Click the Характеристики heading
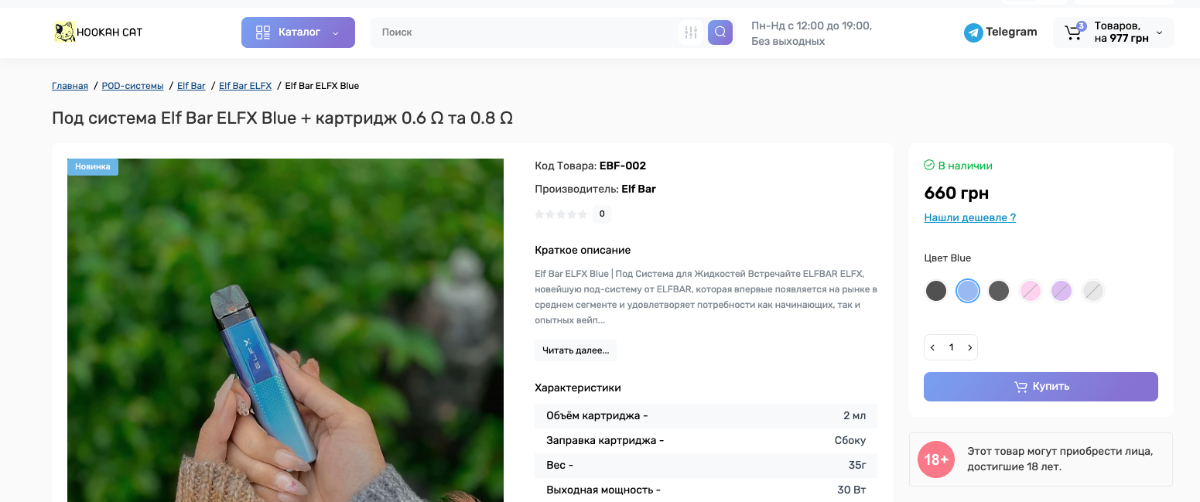 (x=578, y=388)
